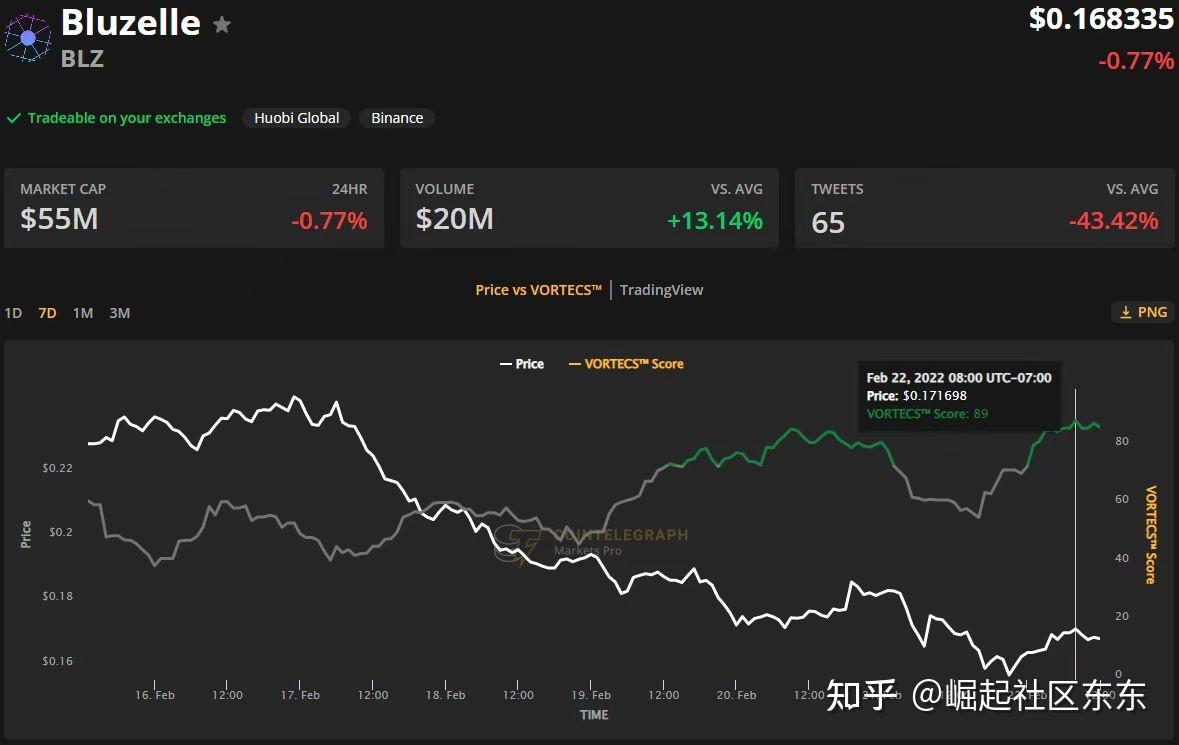
Task: Switch chart range to 3M
Action: 120,313
